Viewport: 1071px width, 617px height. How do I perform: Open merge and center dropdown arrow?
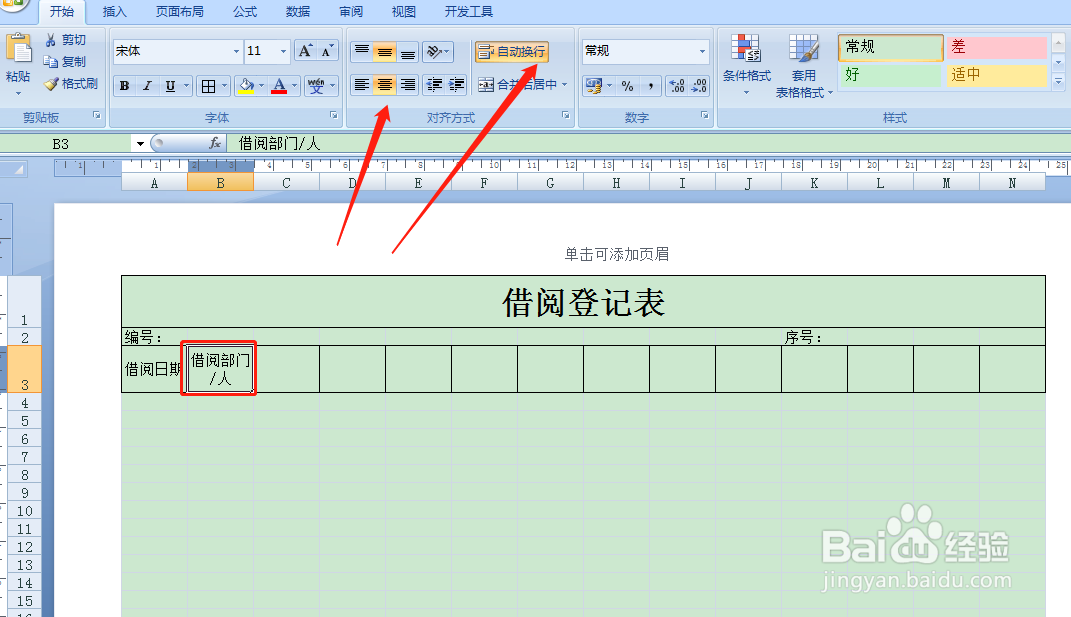(x=565, y=85)
